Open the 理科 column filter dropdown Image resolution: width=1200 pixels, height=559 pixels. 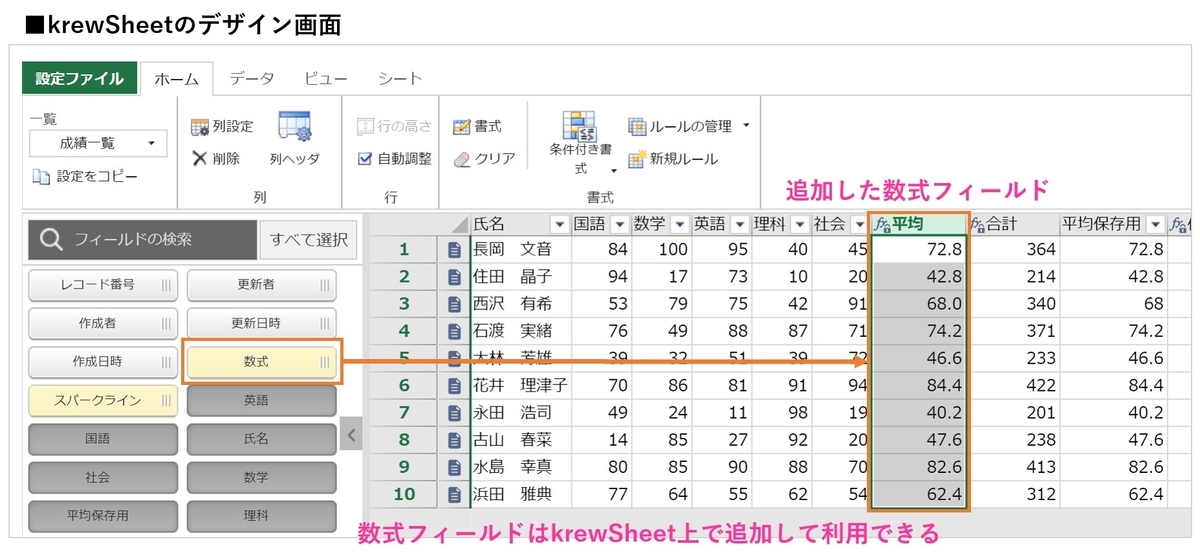799,224
